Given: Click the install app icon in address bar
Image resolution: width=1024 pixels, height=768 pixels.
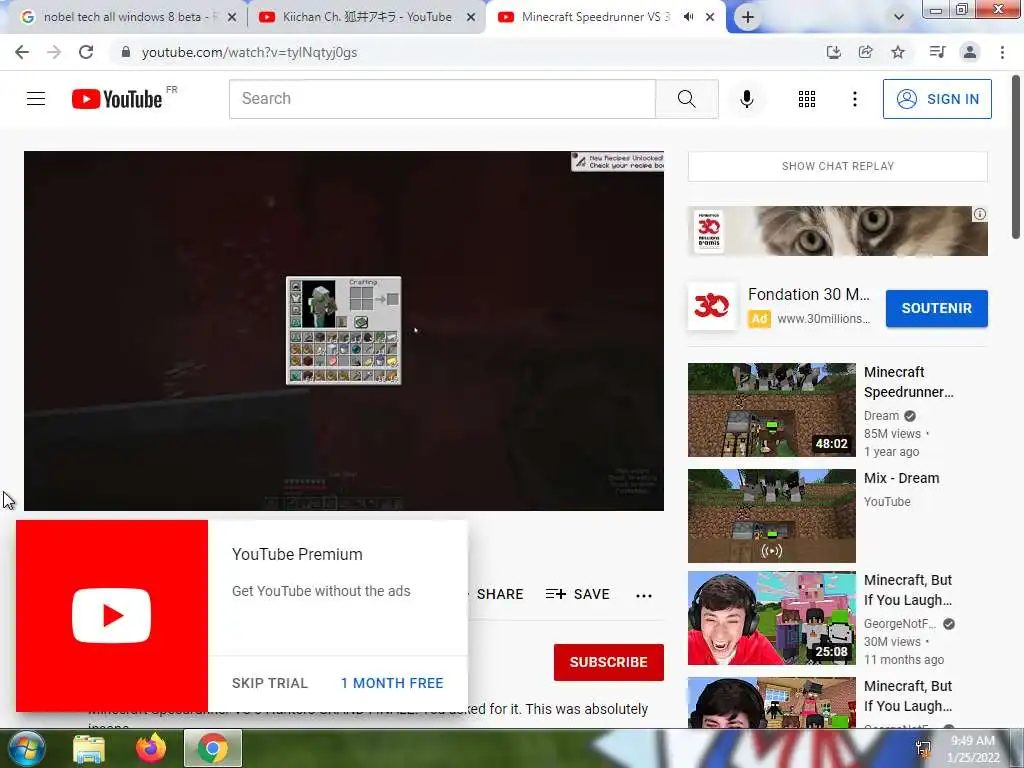Looking at the screenshot, I should [x=833, y=52].
